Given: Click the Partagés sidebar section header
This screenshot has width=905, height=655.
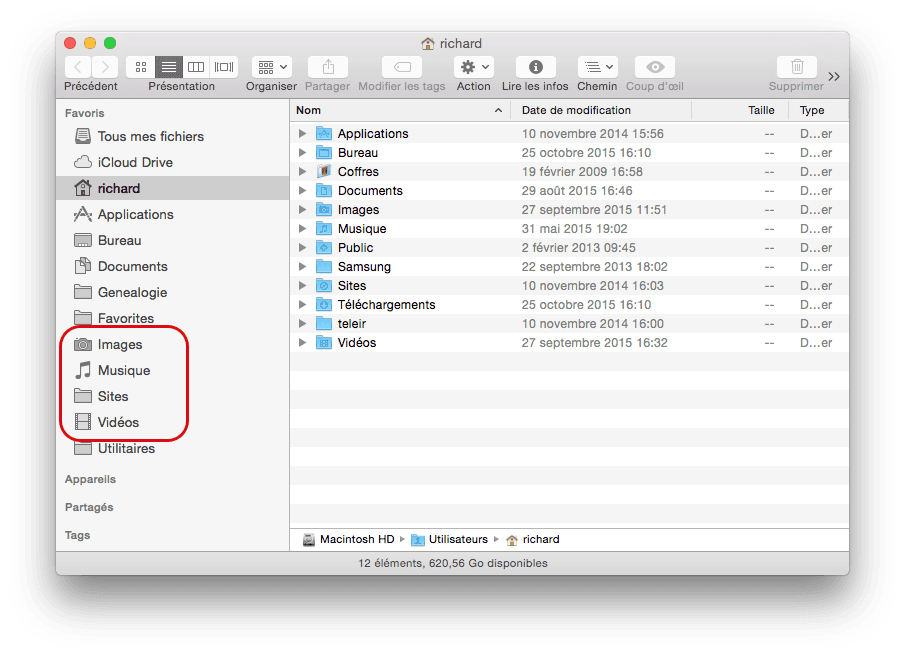Looking at the screenshot, I should click(89, 507).
